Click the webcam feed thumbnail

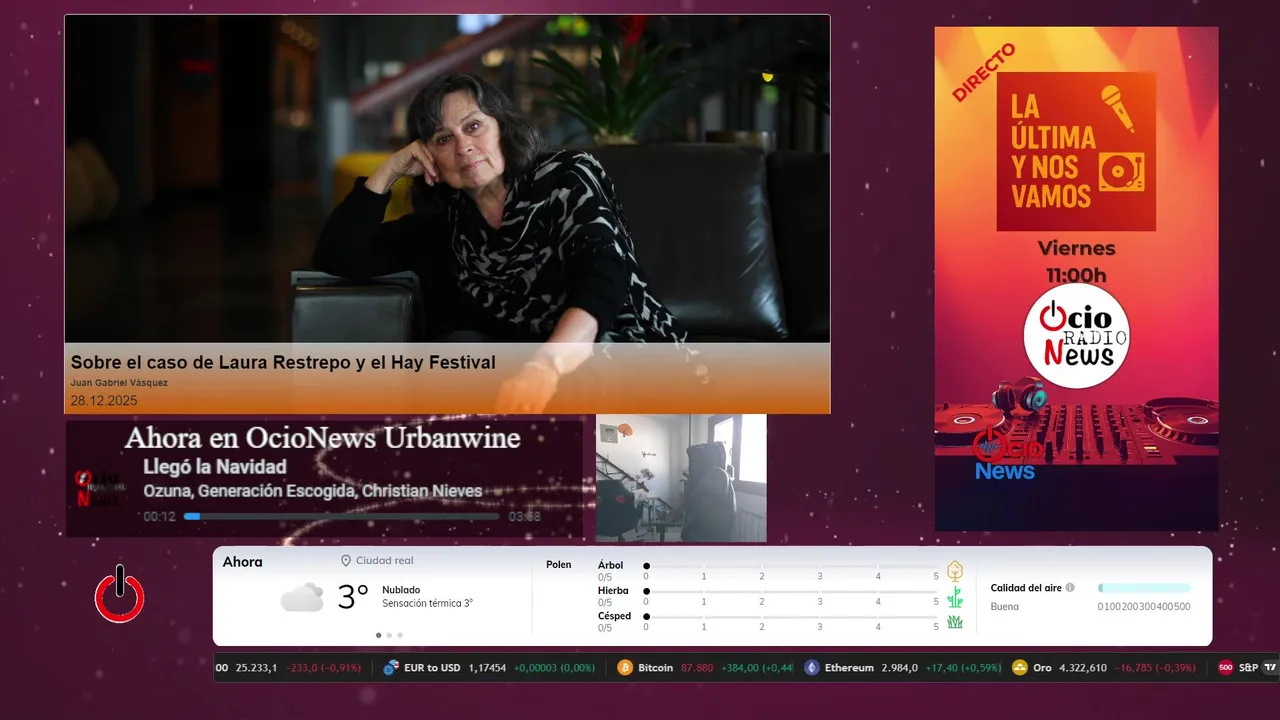point(681,478)
